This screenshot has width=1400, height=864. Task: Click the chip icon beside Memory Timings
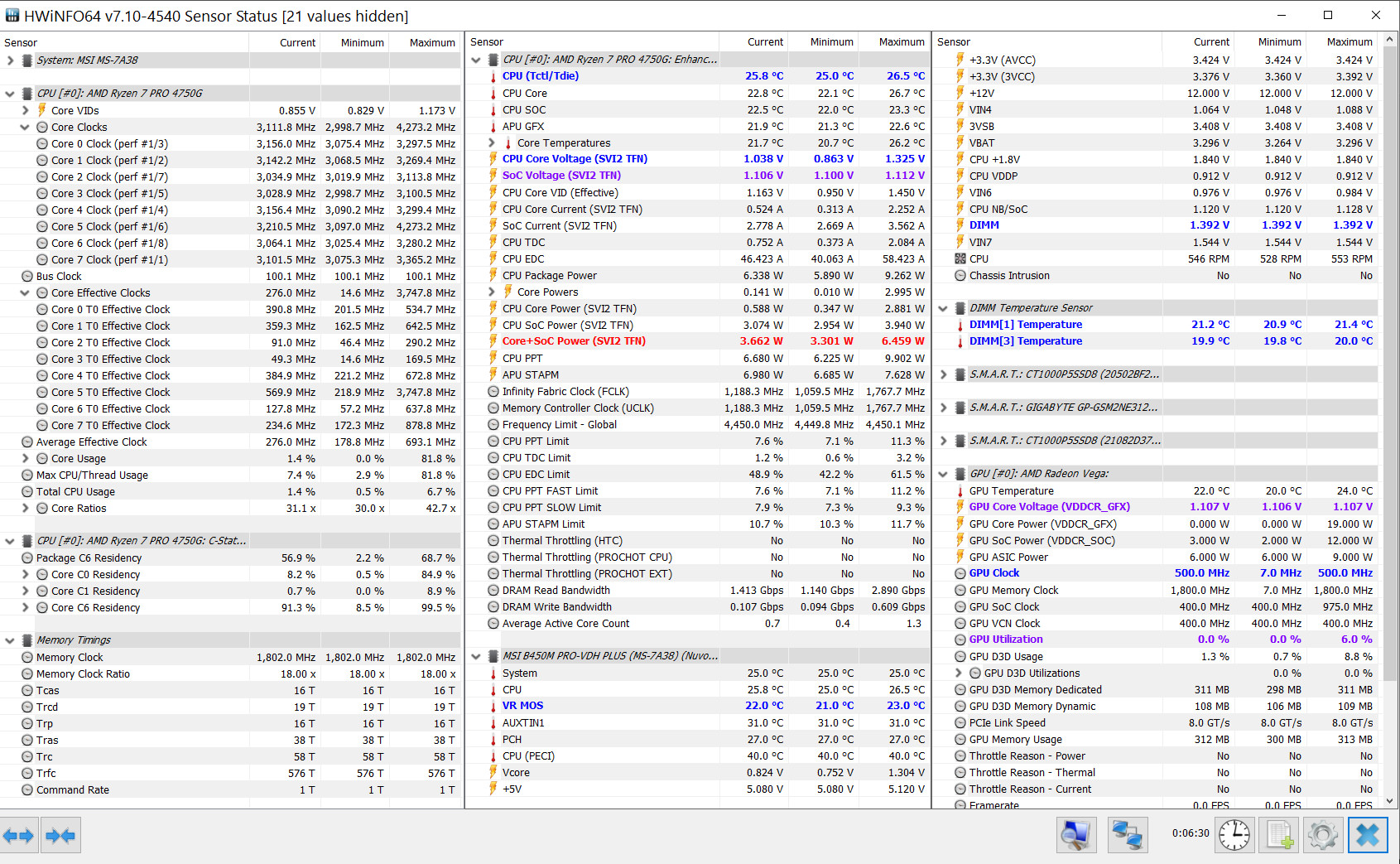click(x=27, y=640)
